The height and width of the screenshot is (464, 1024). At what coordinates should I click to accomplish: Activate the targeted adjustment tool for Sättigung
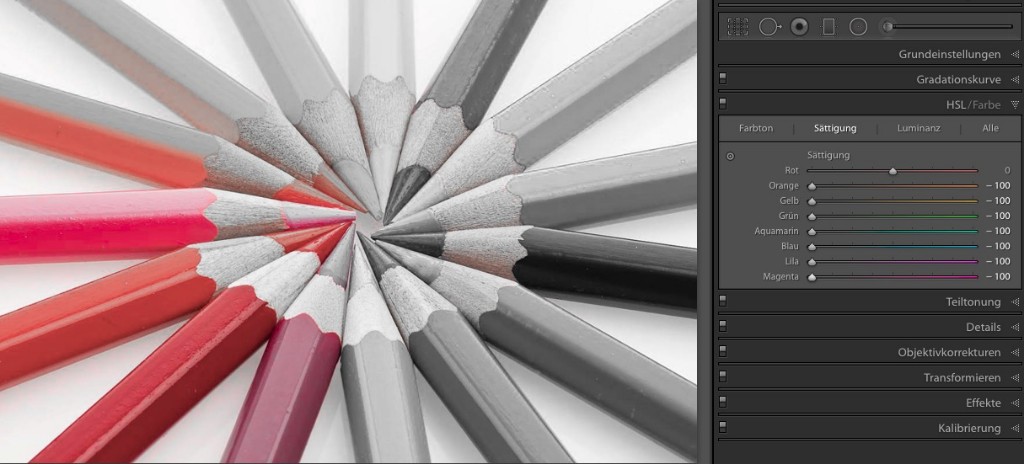tap(731, 156)
